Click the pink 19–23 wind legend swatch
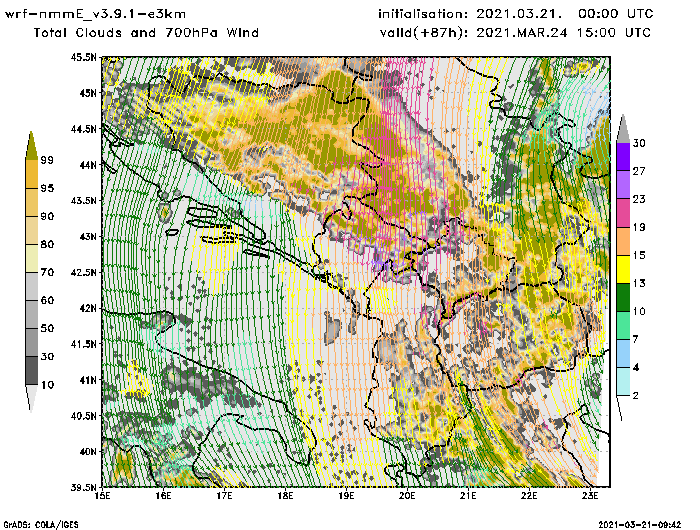The width and height of the screenshot is (700, 530). pyautogui.click(x=623, y=213)
